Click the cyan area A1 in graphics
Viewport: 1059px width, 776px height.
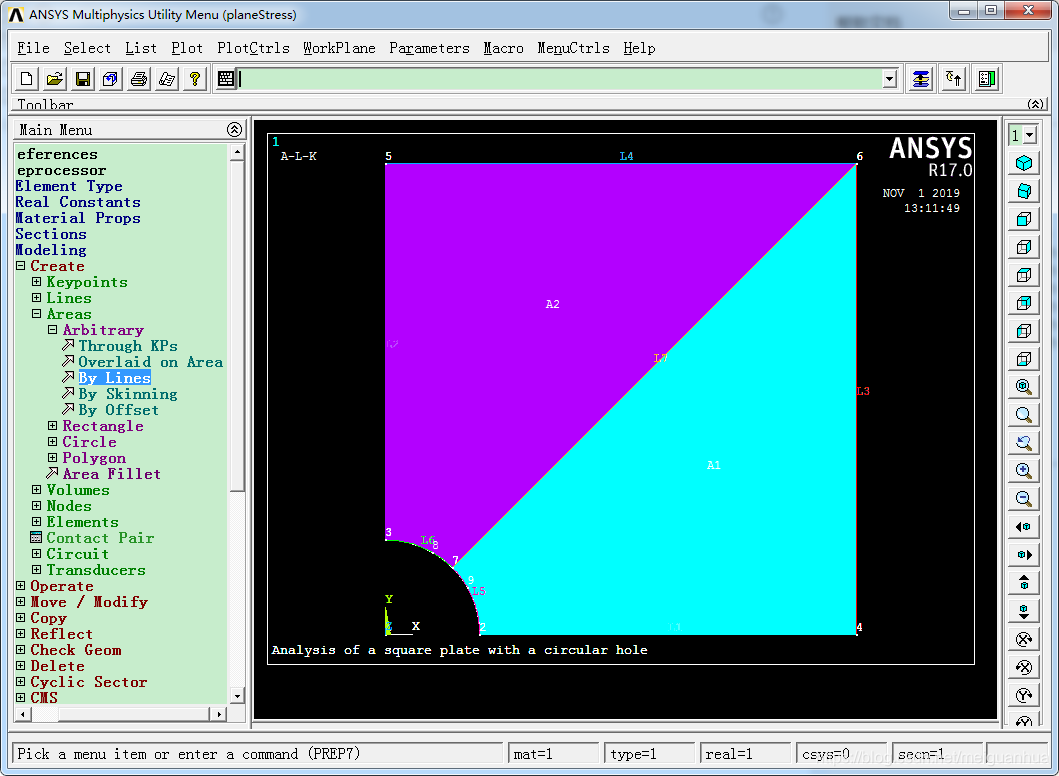click(x=713, y=465)
